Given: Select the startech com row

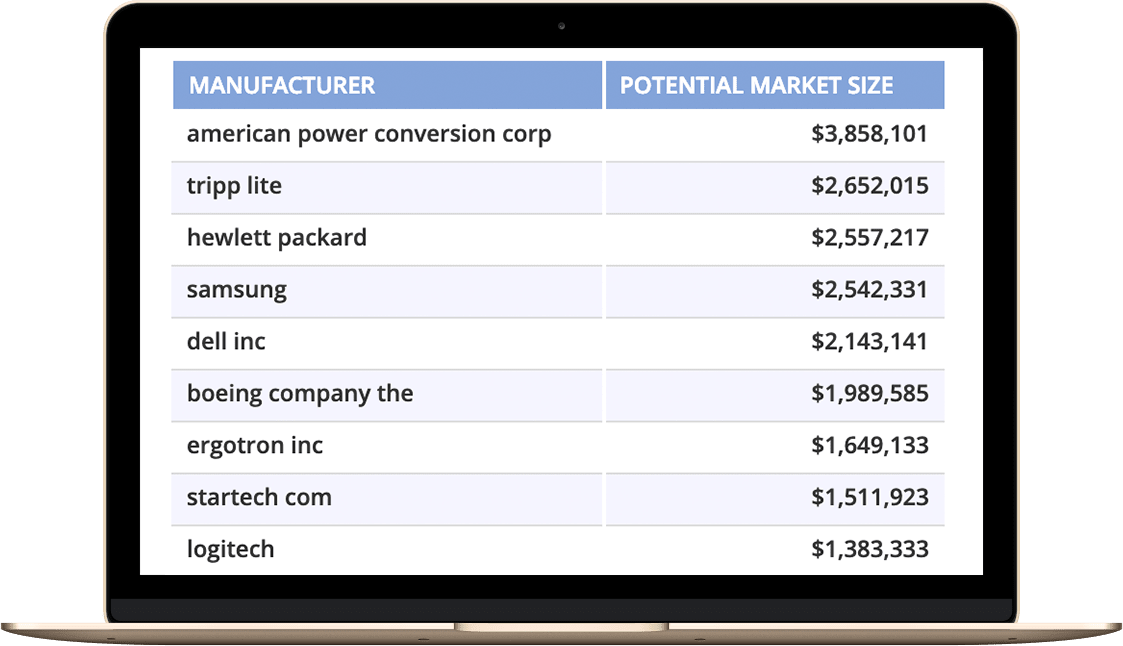Looking at the screenshot, I should pos(558,498).
